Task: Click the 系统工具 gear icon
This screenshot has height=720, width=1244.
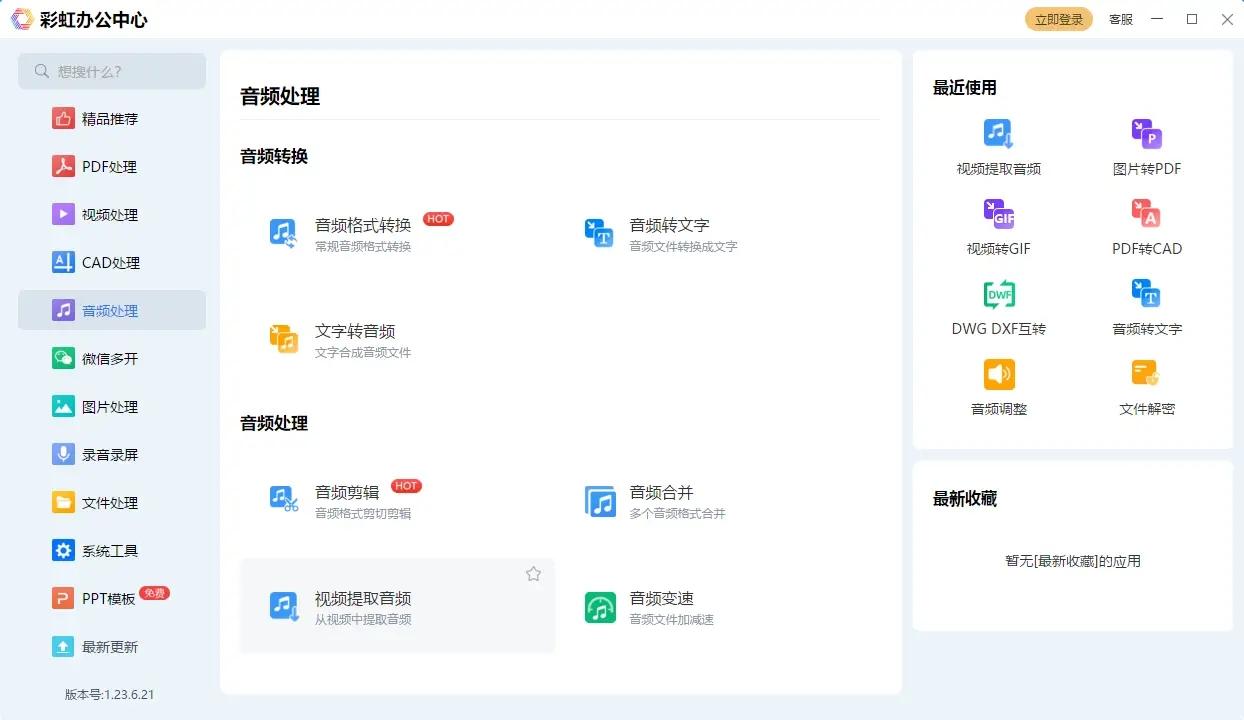Action: coord(64,551)
